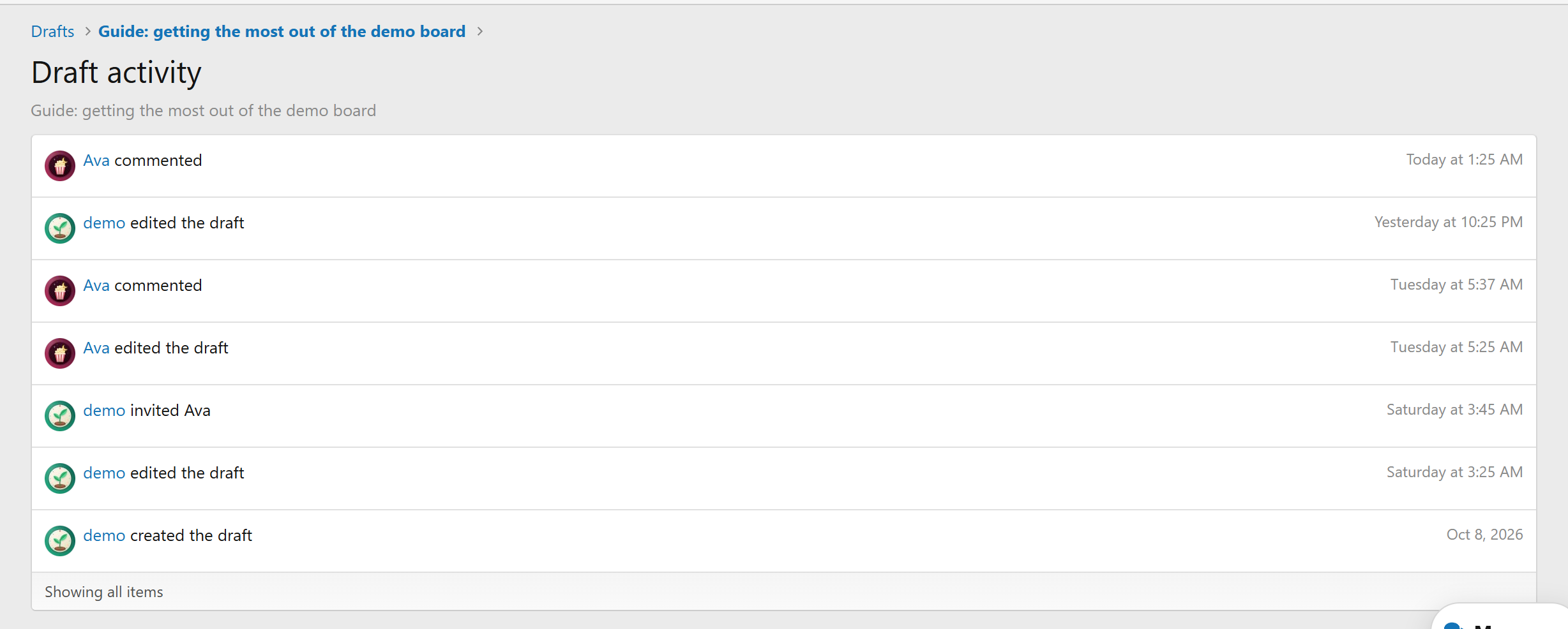Open the floating widget at the bottom-right corner

pyautogui.click(x=1500, y=618)
